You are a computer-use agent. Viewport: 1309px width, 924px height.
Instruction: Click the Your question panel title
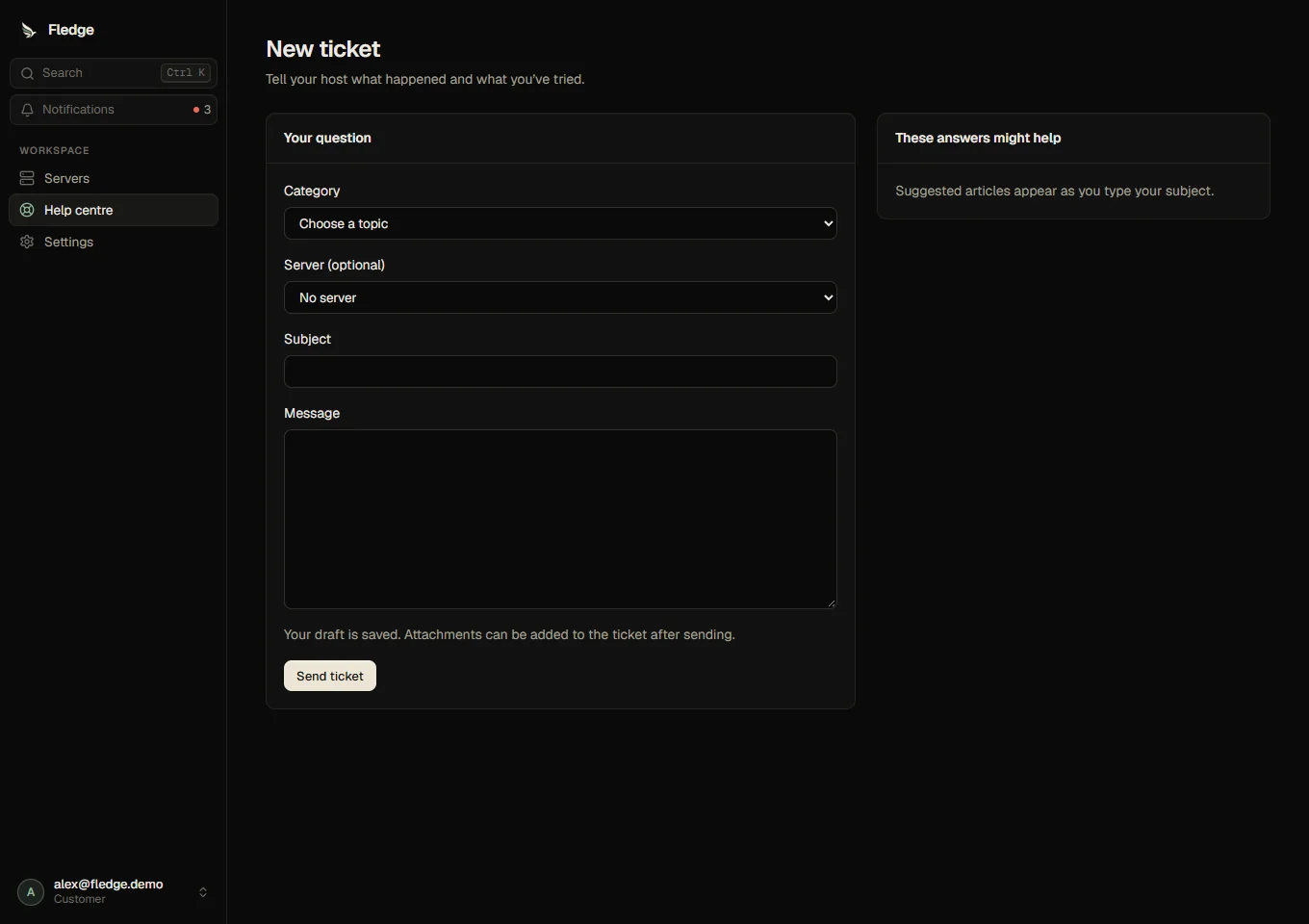327,138
